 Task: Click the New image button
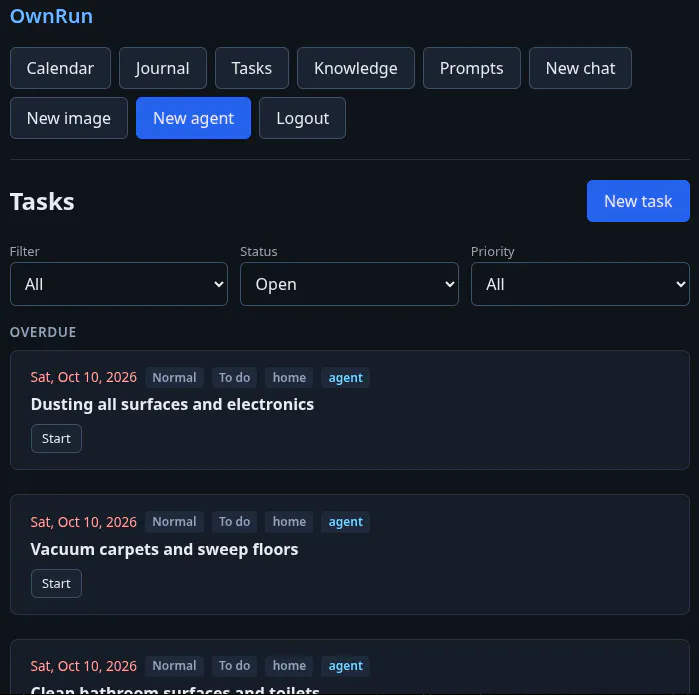[69, 118]
